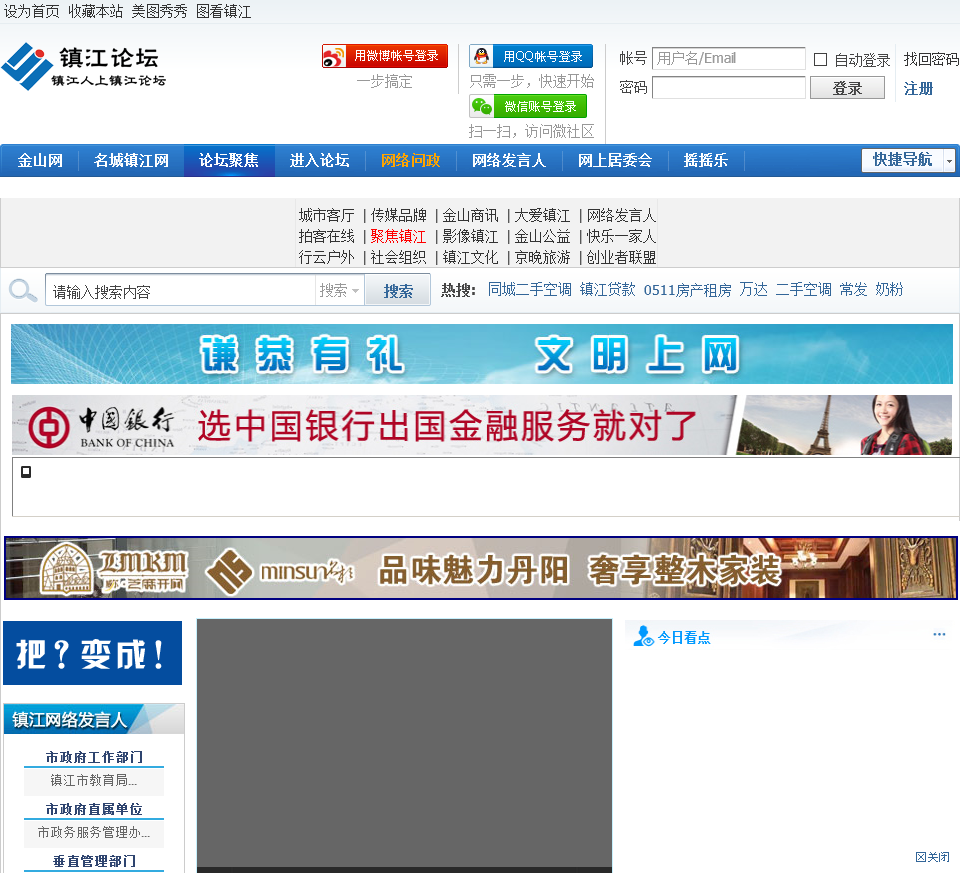The image size is (960, 873).
Task: Click the Zhenjiang Forum logo
Action: (x=84, y=66)
